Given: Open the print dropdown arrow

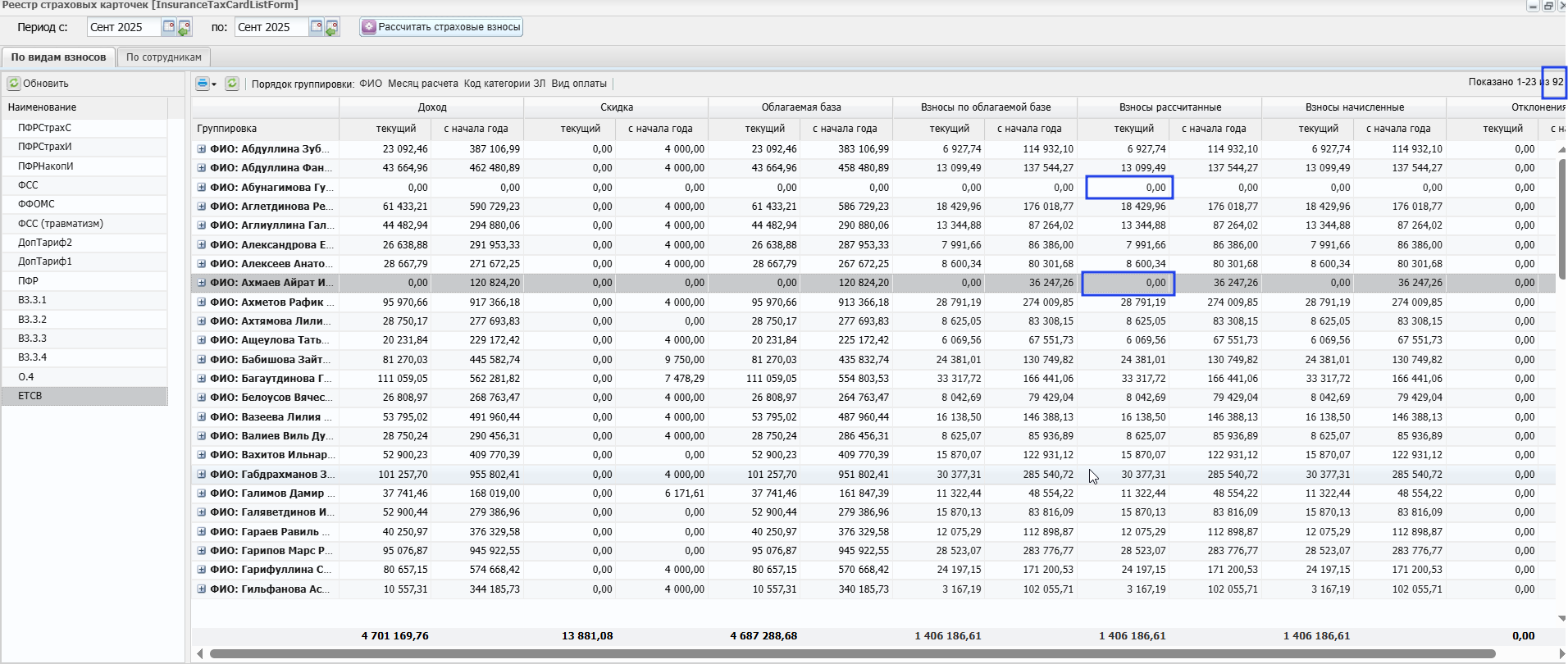Looking at the screenshot, I should (x=214, y=84).
